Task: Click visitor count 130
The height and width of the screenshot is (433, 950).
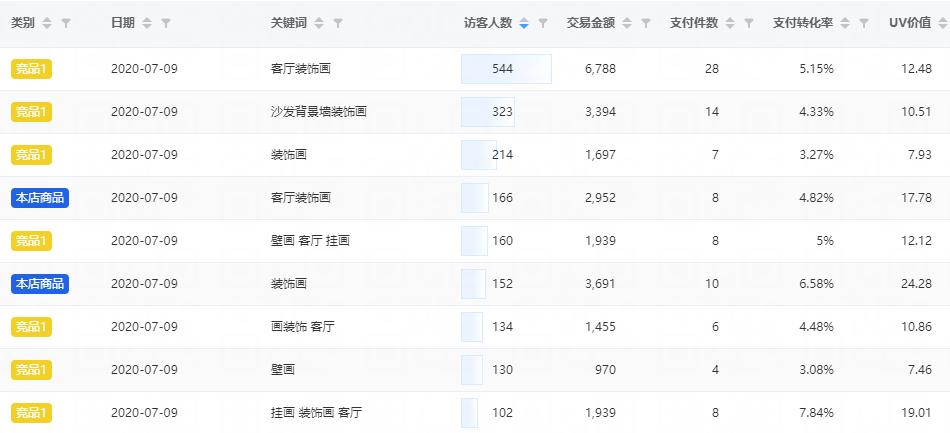Action: 502,370
